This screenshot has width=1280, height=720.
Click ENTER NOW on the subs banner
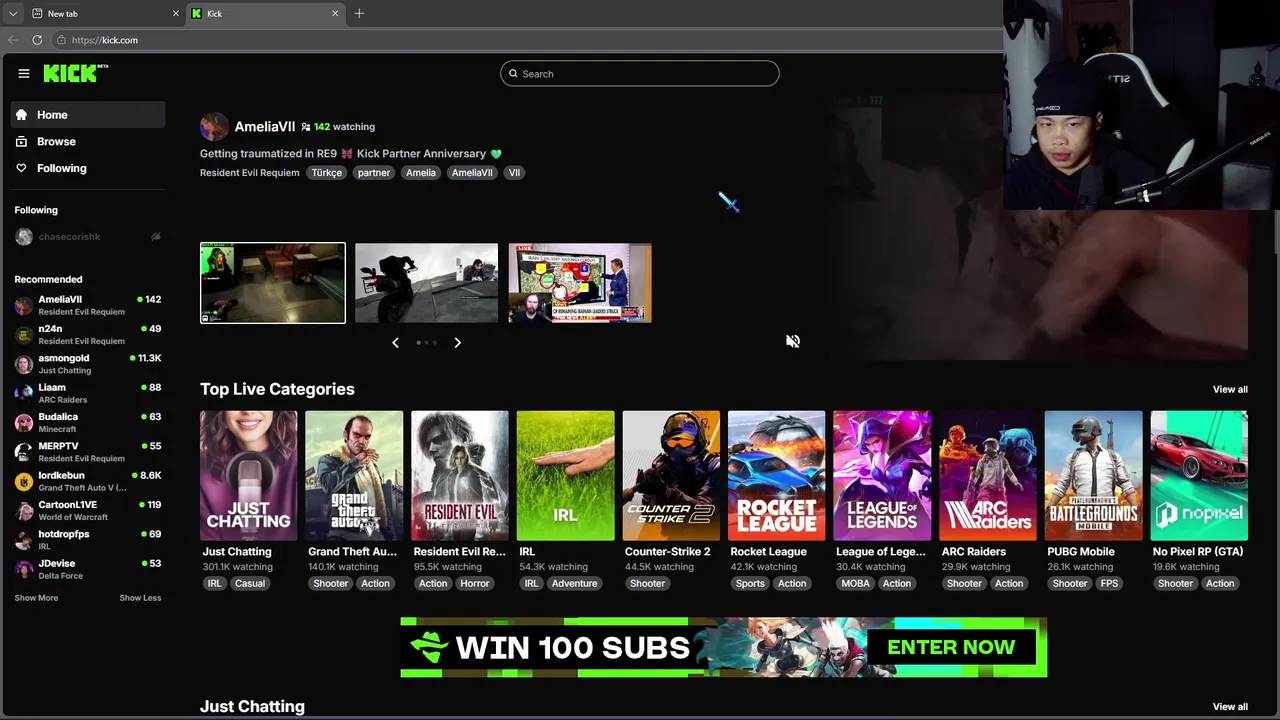(x=951, y=647)
